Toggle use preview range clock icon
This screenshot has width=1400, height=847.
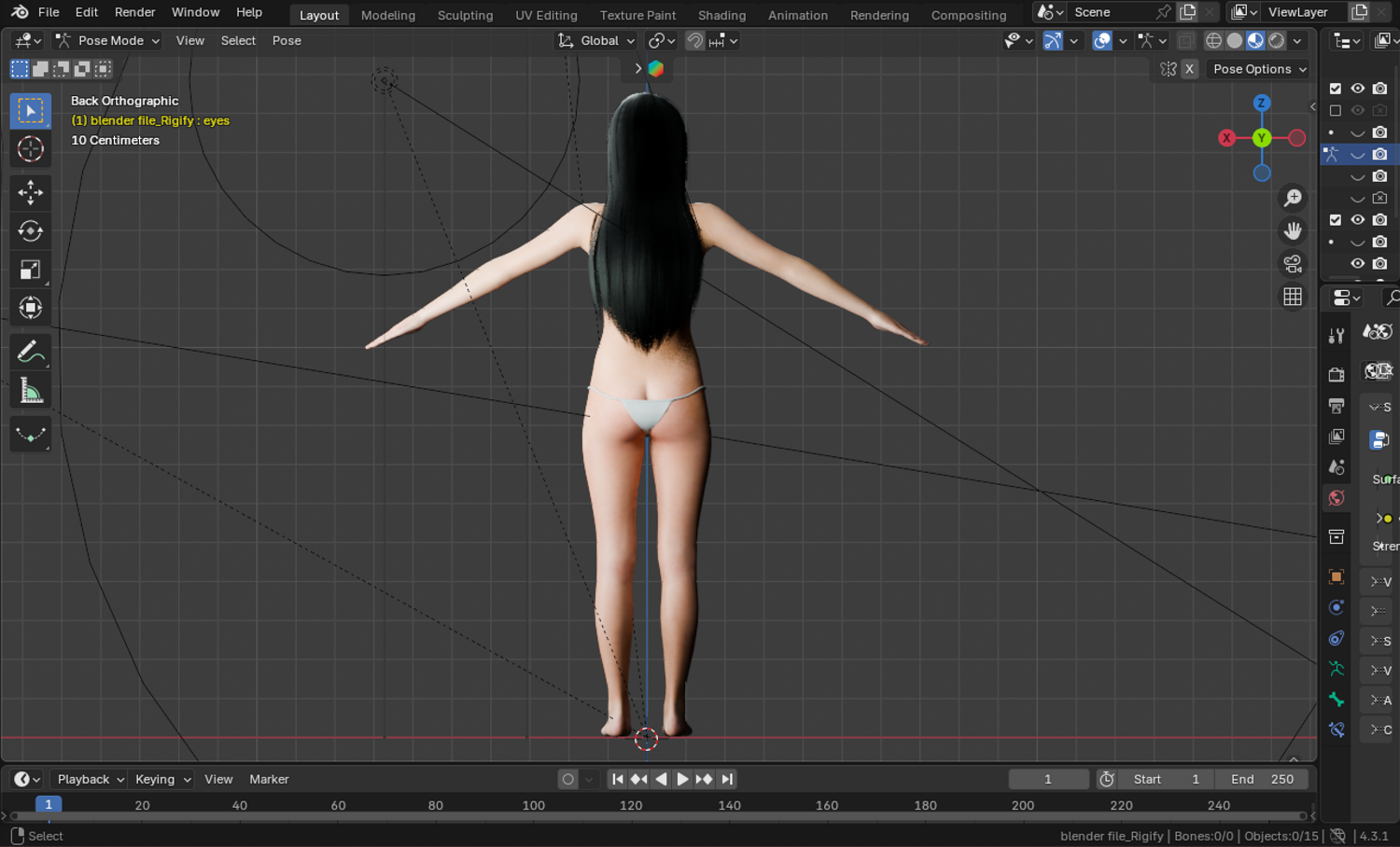(x=1107, y=779)
